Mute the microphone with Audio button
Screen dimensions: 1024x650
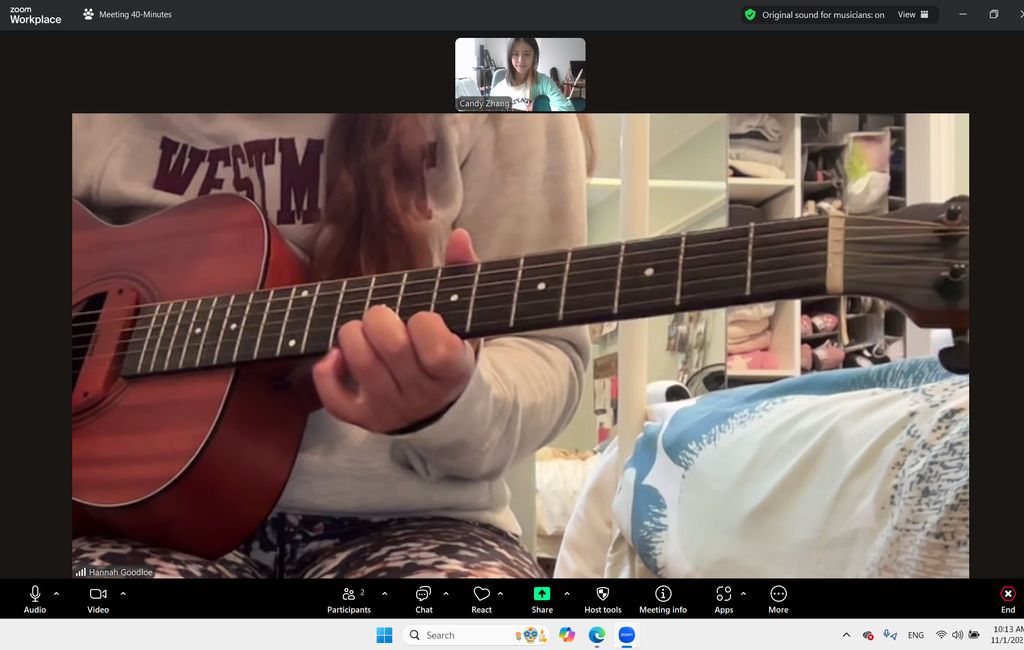[x=35, y=598]
